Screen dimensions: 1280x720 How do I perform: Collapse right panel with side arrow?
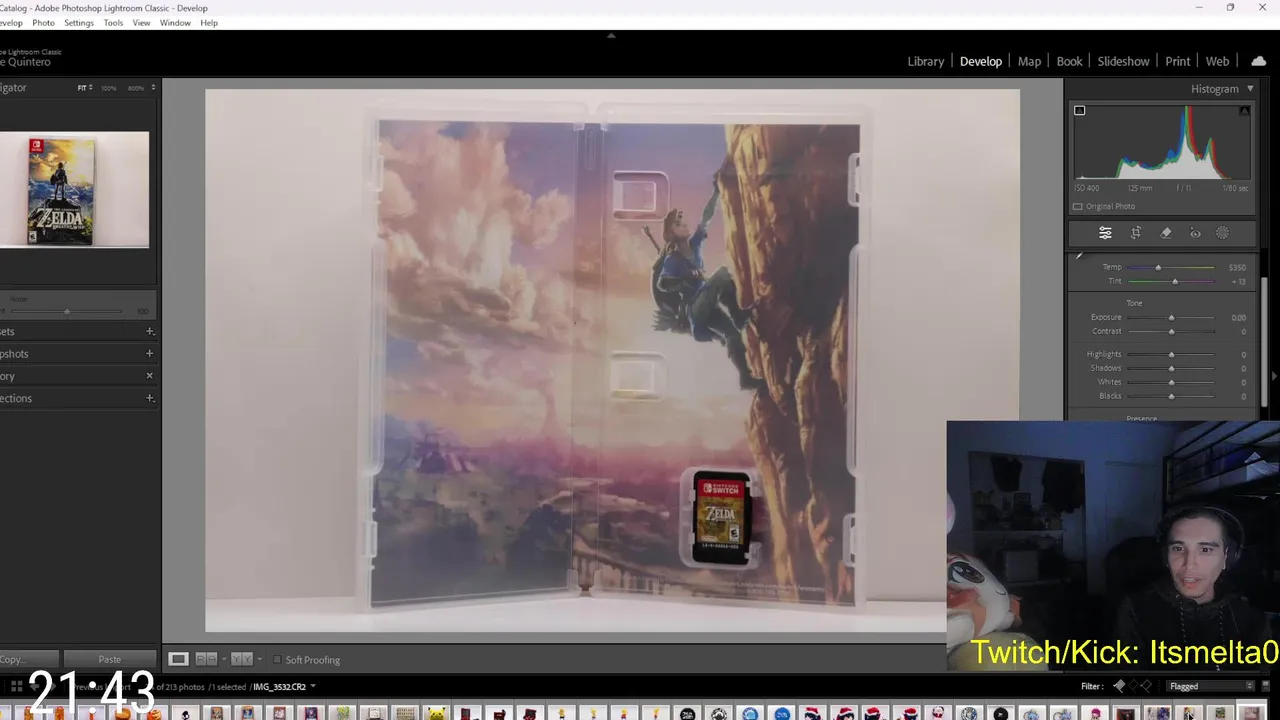[x=1274, y=376]
